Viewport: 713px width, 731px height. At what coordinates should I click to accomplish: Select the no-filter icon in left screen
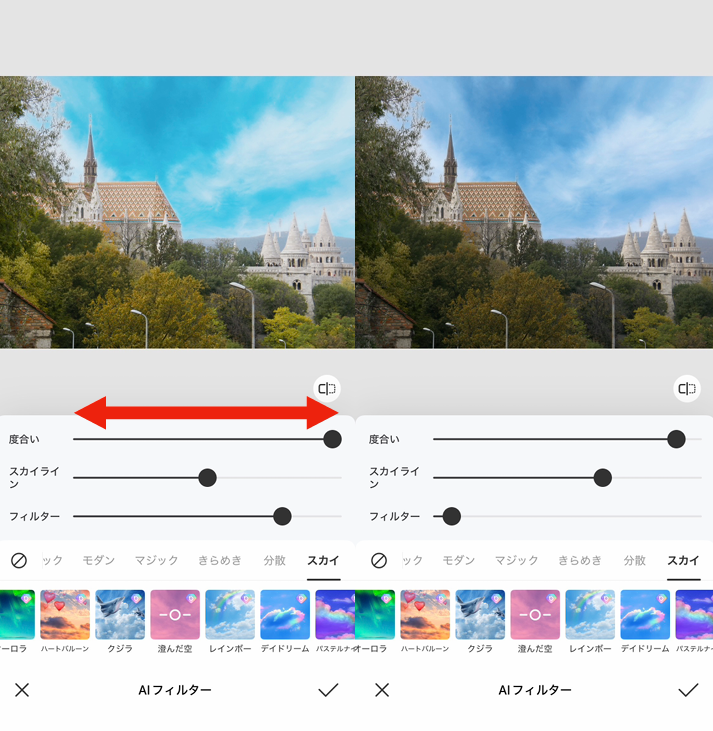[19, 560]
